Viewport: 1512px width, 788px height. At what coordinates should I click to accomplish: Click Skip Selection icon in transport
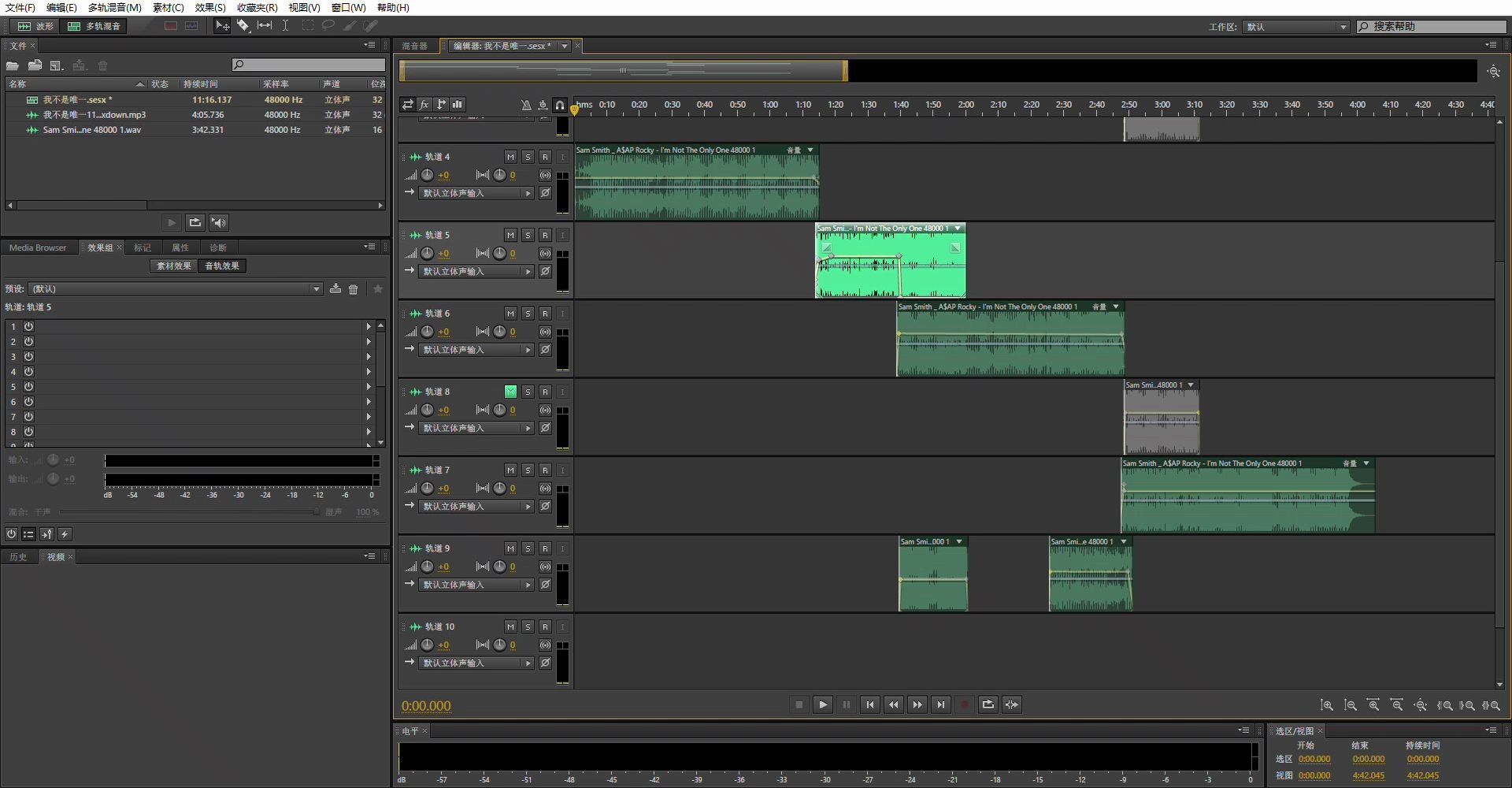tap(1012, 704)
